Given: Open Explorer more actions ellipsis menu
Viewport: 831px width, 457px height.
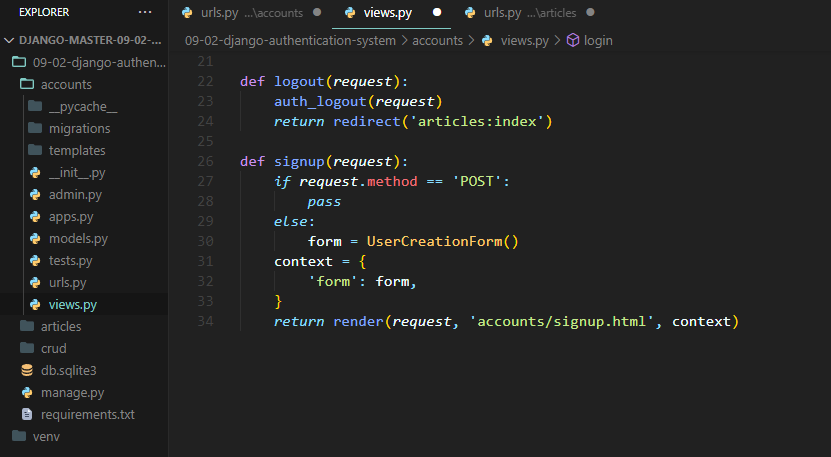Looking at the screenshot, I should [x=145, y=12].
